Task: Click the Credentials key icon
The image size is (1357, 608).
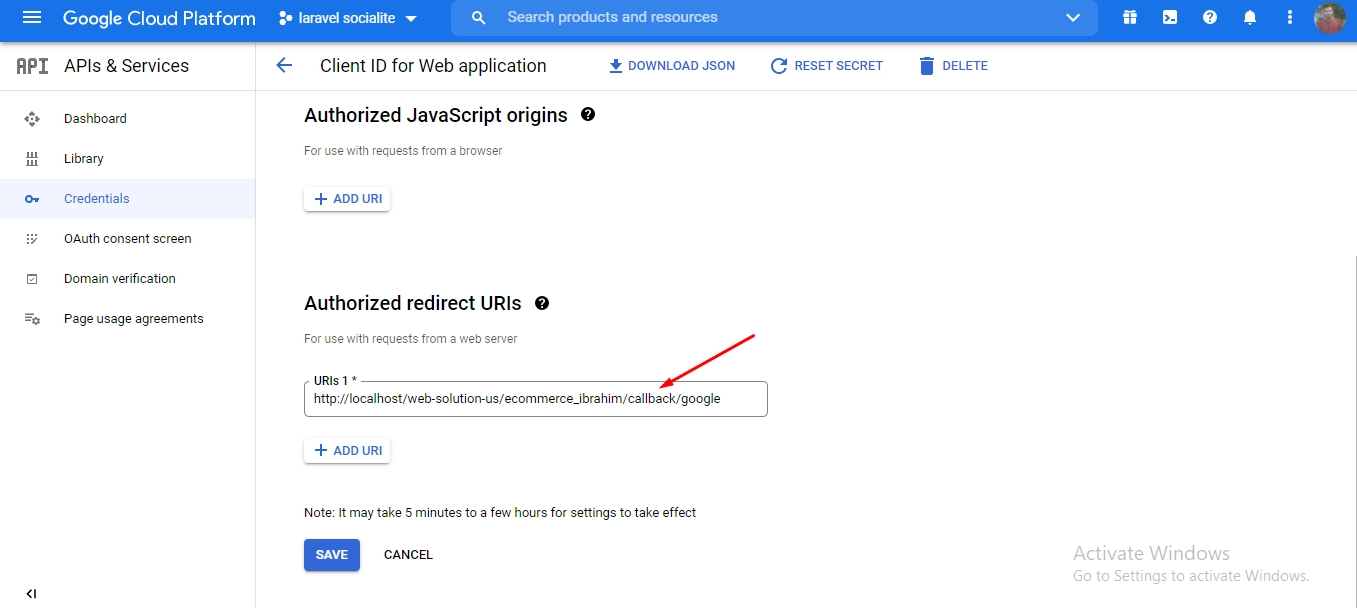Action: pos(32,199)
